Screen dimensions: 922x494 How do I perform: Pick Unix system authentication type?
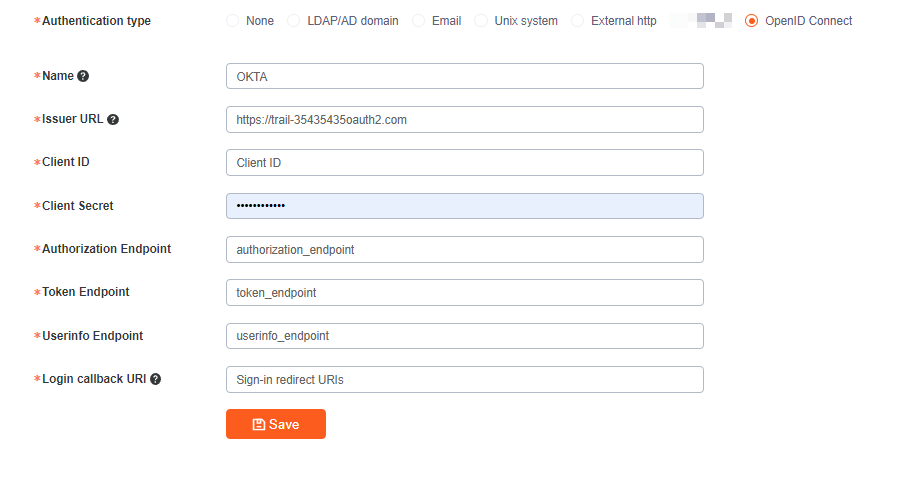click(x=481, y=21)
